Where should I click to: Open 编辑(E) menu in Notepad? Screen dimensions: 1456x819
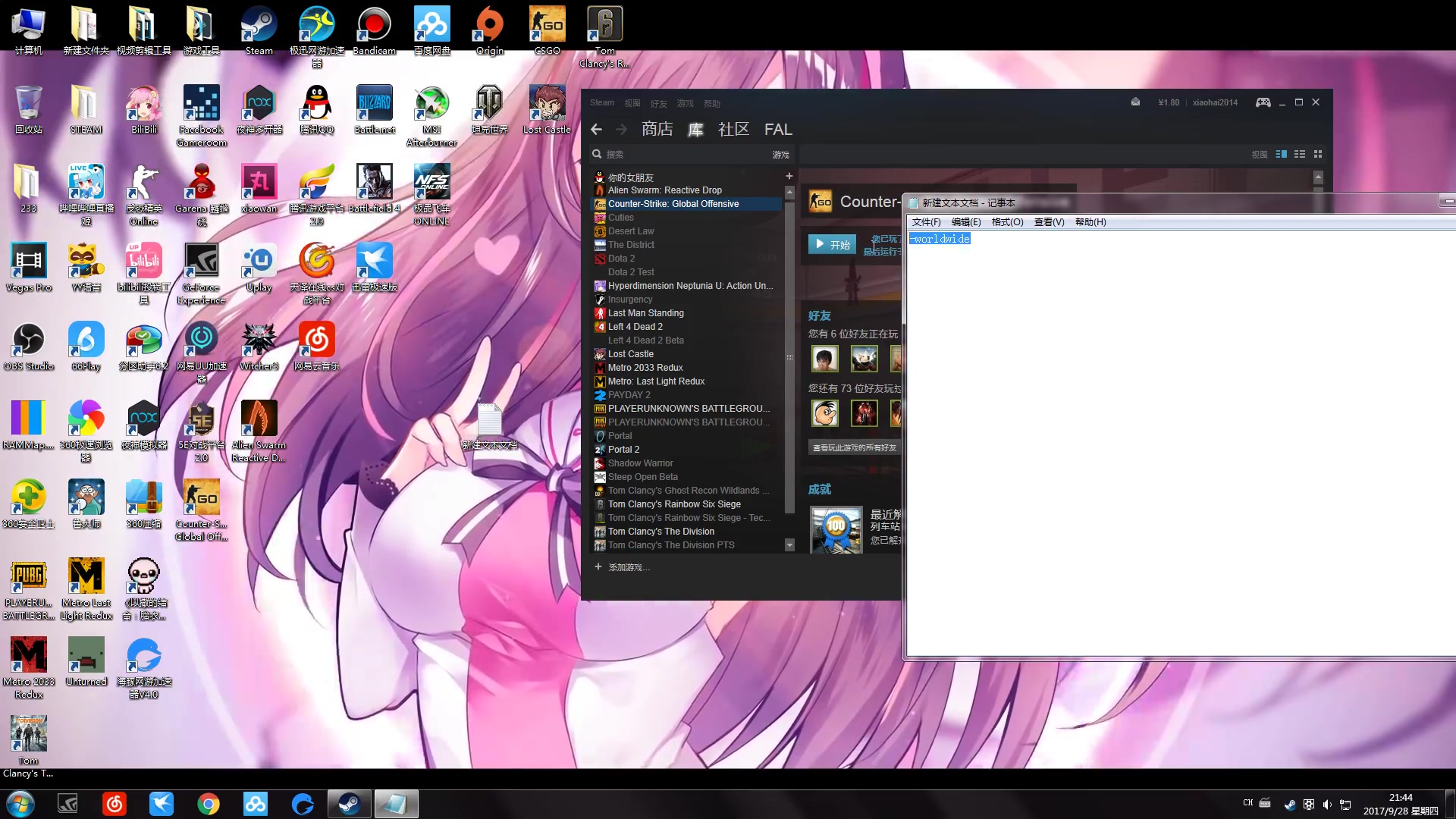966,222
